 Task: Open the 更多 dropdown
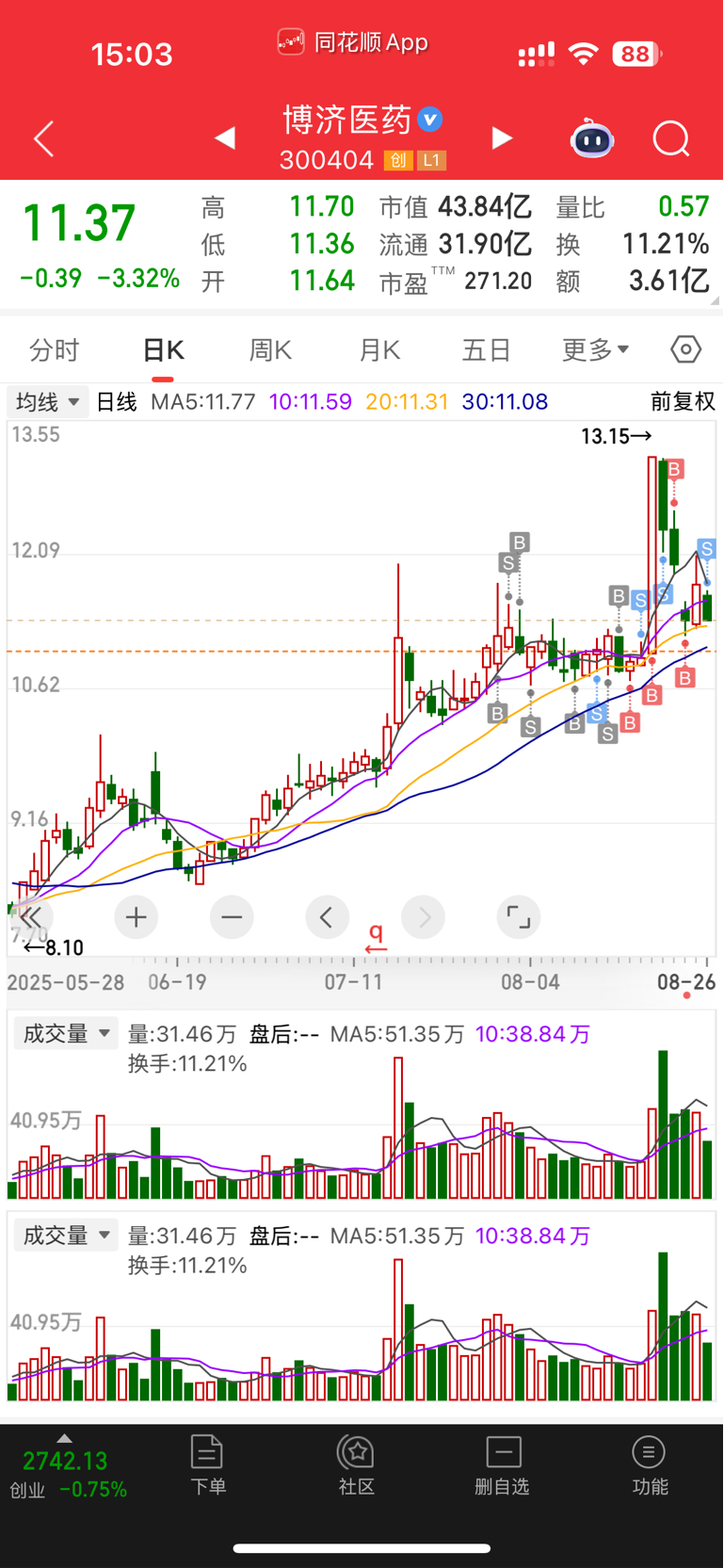(x=596, y=350)
